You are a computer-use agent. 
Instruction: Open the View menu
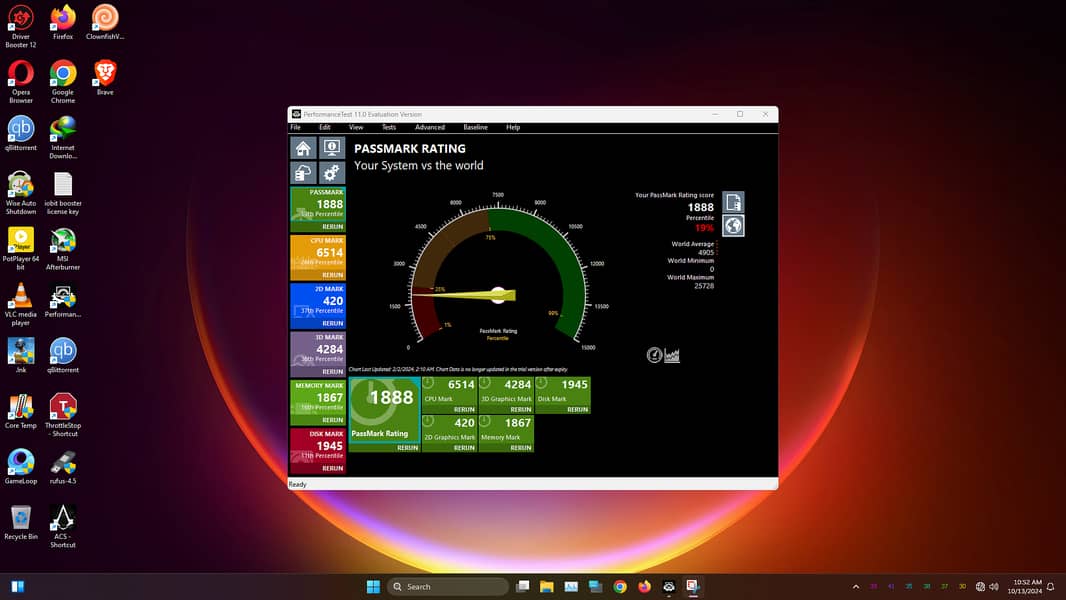coord(356,127)
